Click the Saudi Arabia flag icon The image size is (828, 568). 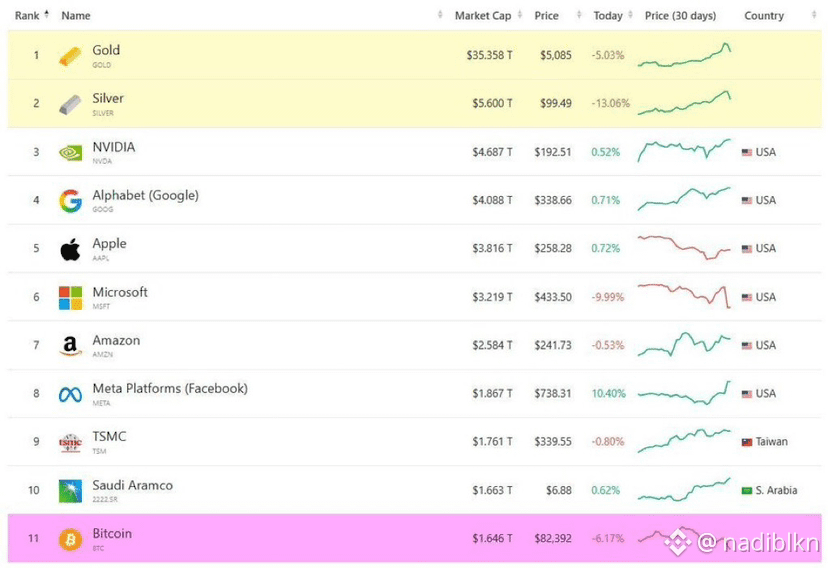tap(747, 490)
